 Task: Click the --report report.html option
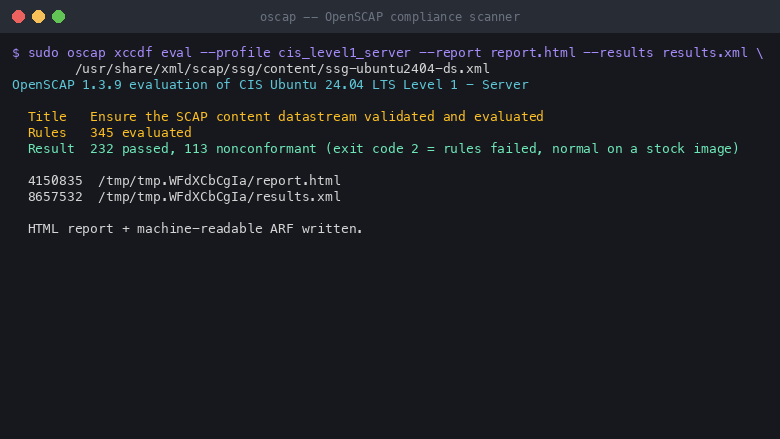point(497,53)
